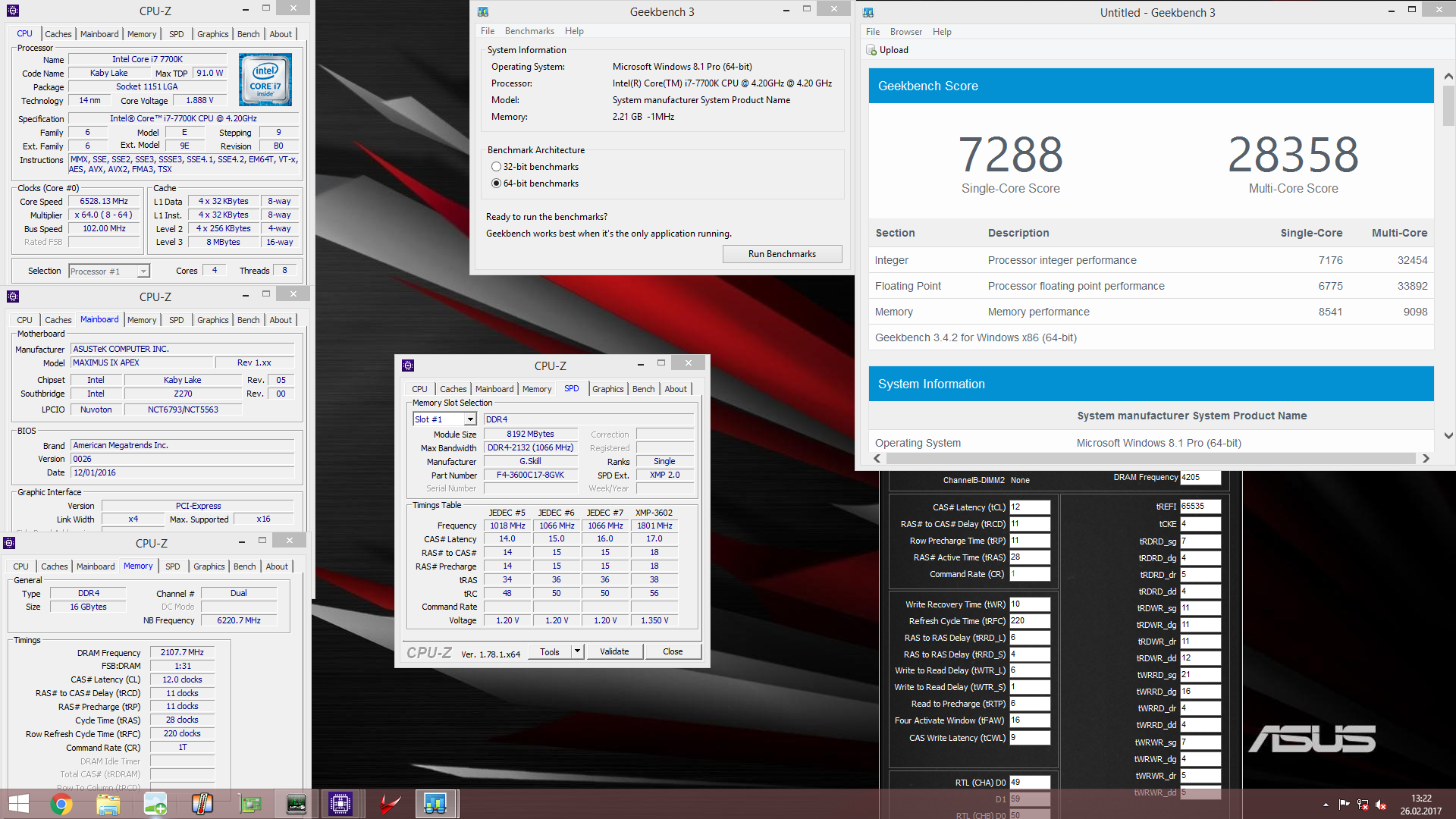Click the Part Number F4-3600C17-8GVK field
This screenshot has width=1456, height=819.
530,475
